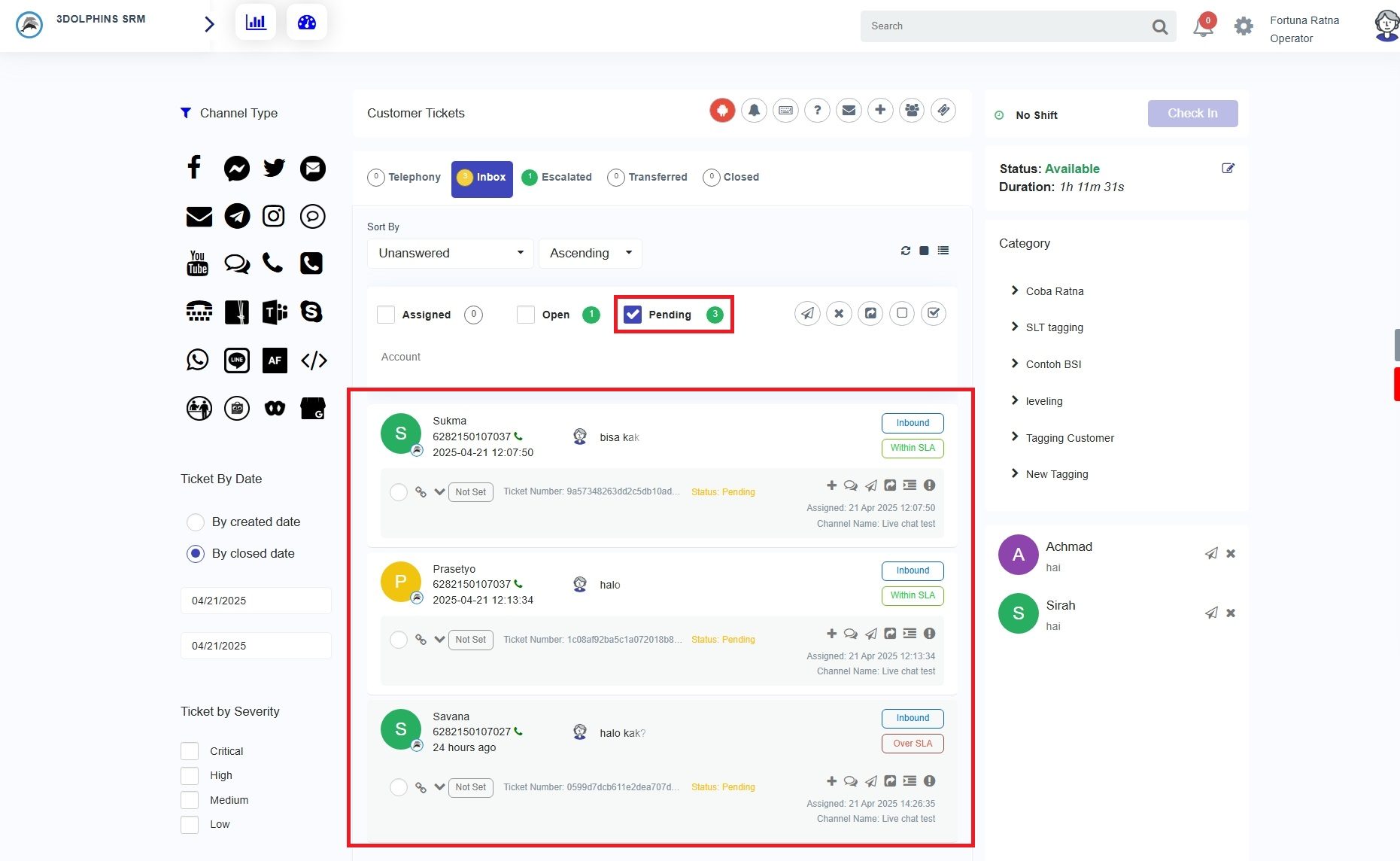The image size is (1400, 861).
Task: Click the YouTube channel icon
Action: tap(198, 263)
